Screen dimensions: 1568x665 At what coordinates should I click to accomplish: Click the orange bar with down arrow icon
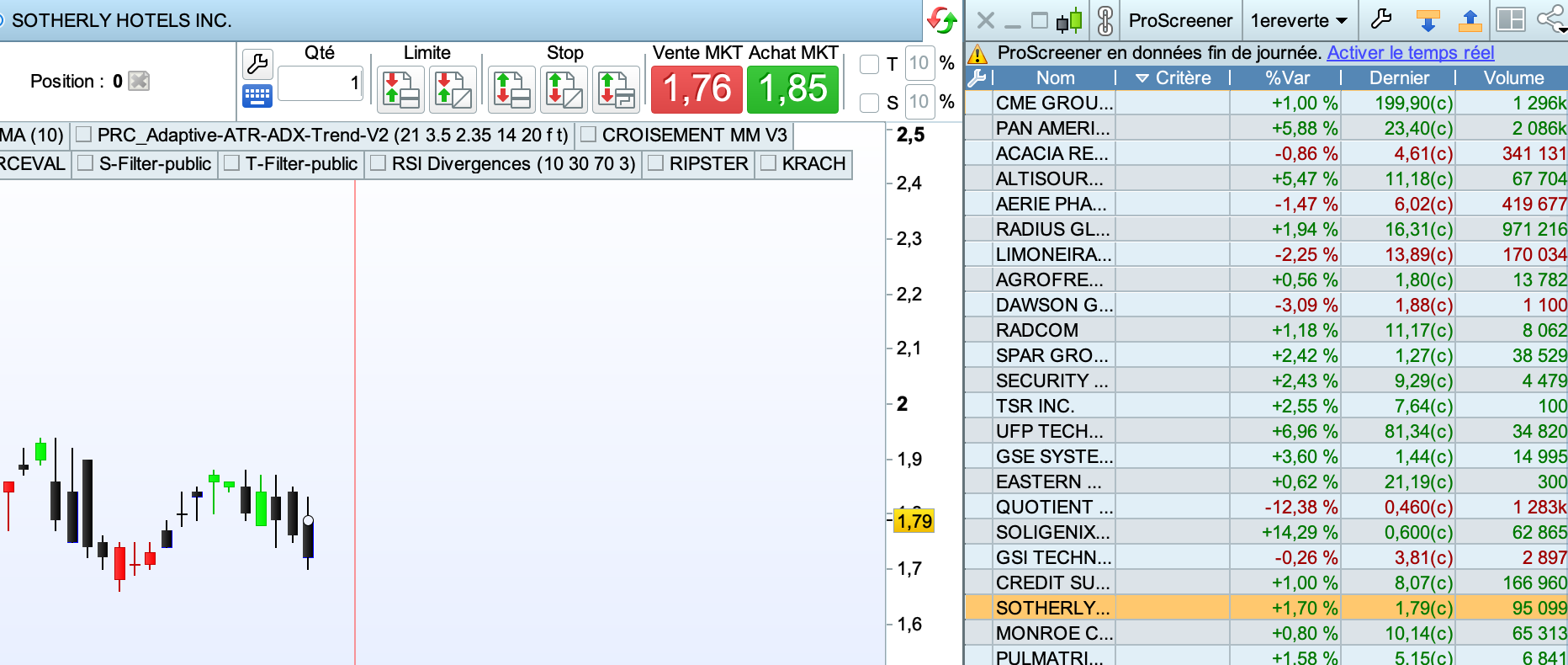pos(1428,20)
